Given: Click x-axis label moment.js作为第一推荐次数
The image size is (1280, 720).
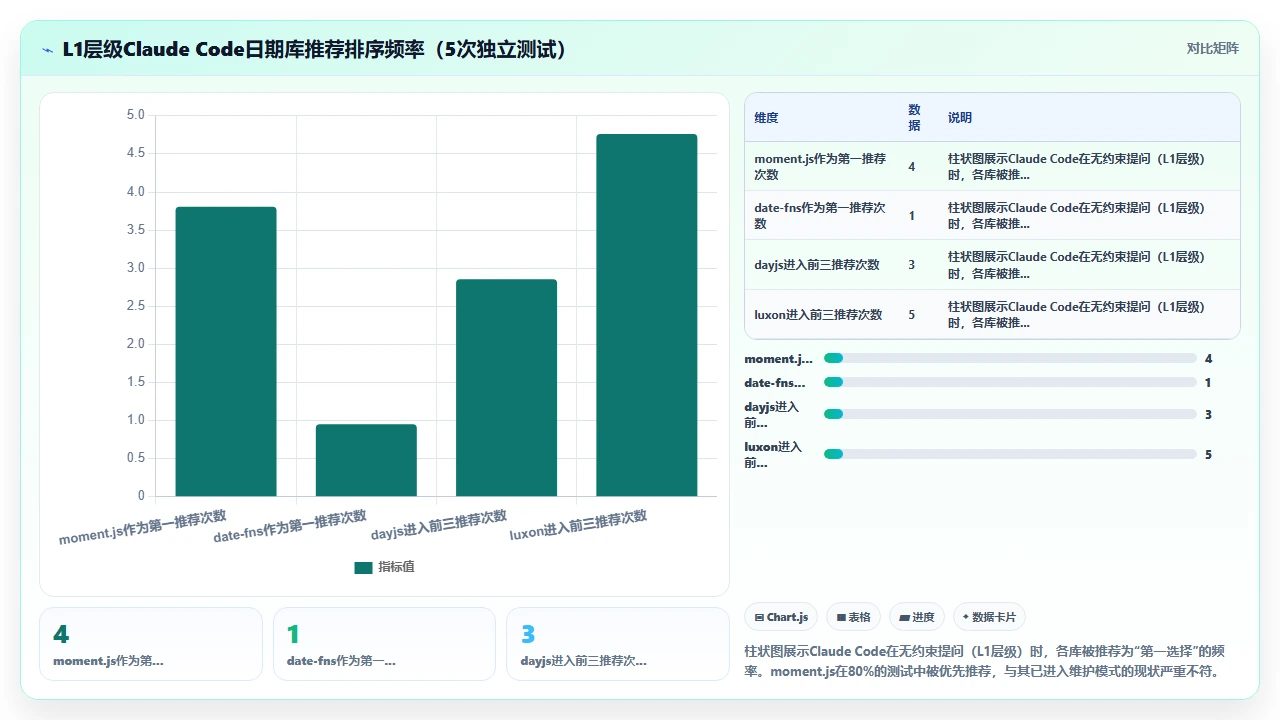Looking at the screenshot, I should [x=143, y=527].
